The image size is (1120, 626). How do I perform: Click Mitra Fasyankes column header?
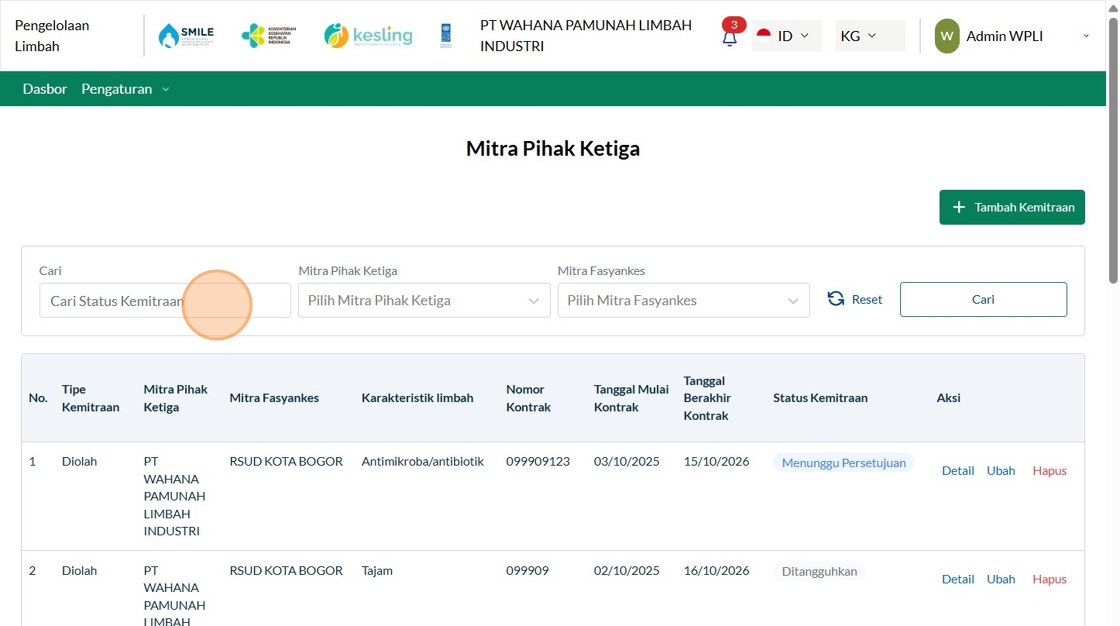(x=274, y=398)
